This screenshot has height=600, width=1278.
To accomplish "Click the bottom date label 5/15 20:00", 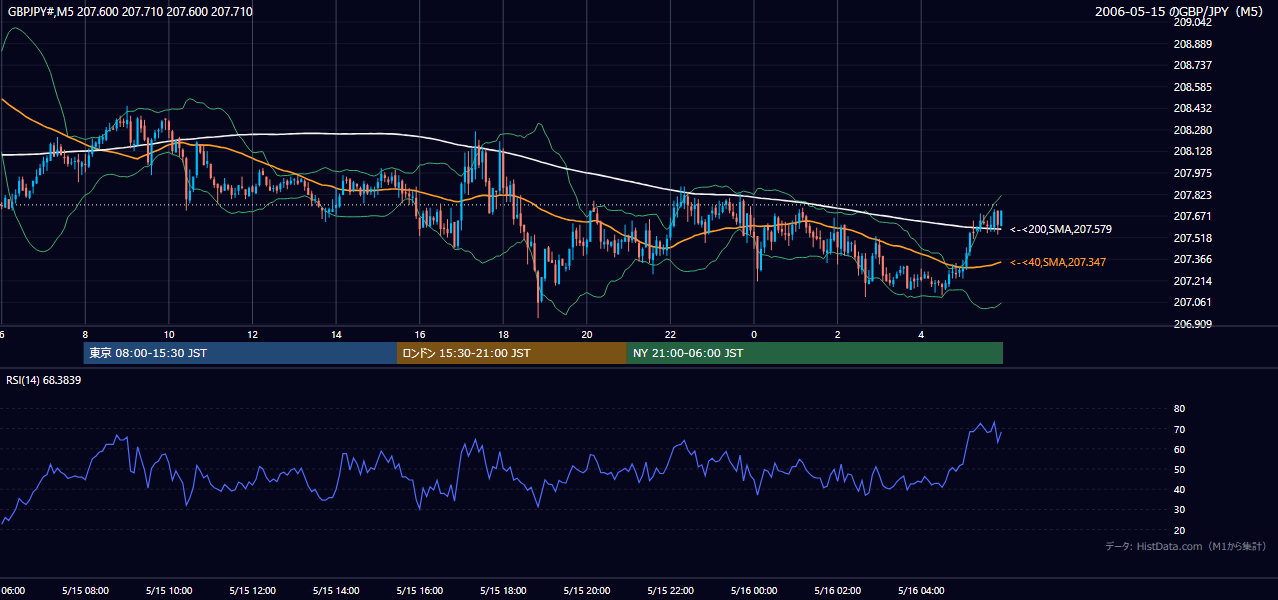I will [587, 590].
